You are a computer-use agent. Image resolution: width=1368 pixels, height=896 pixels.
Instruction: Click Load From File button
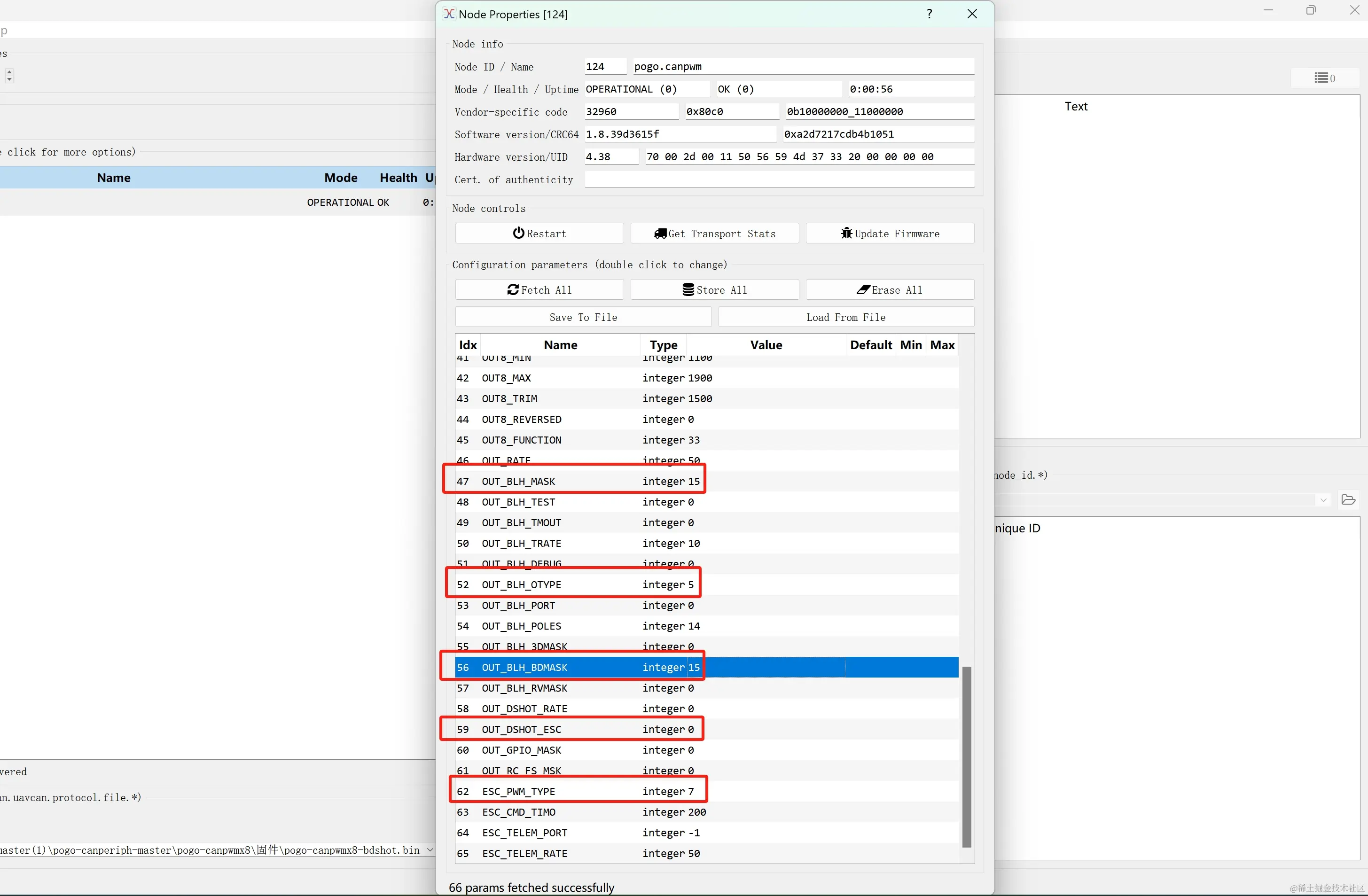pyautogui.click(x=845, y=317)
